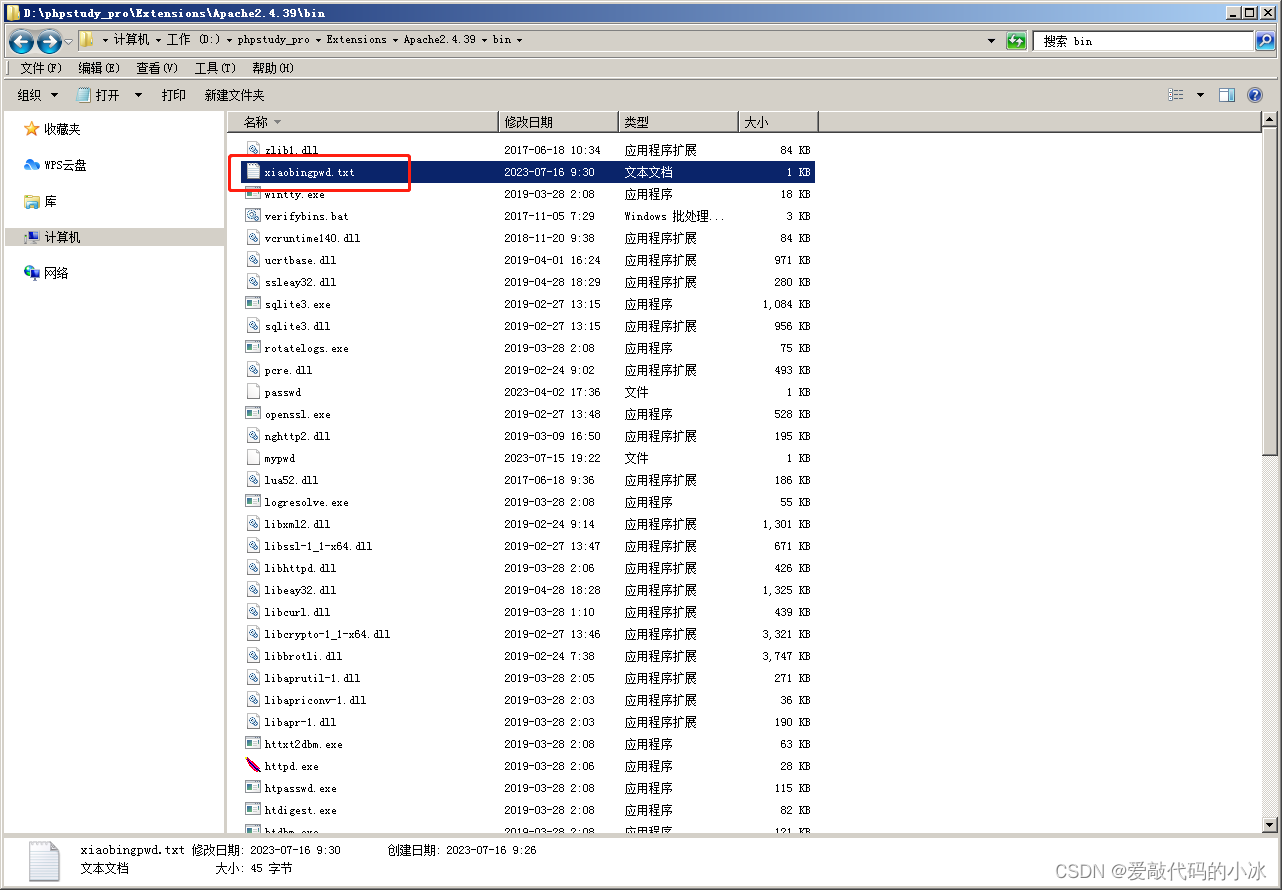Open the 帮助(H) menu
1282x890 pixels.
[x=273, y=68]
